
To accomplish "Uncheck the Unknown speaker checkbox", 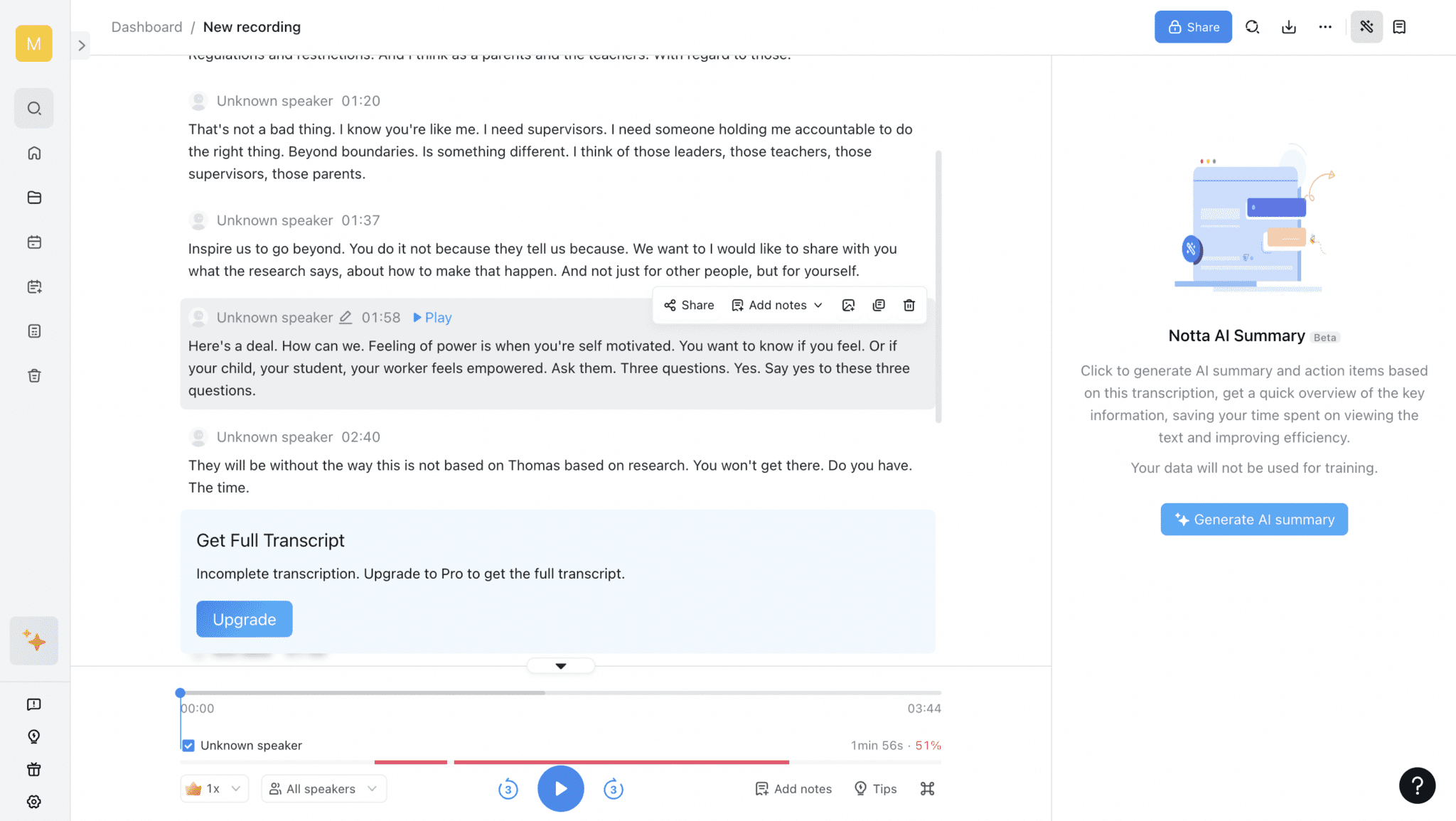I will pos(188,745).
